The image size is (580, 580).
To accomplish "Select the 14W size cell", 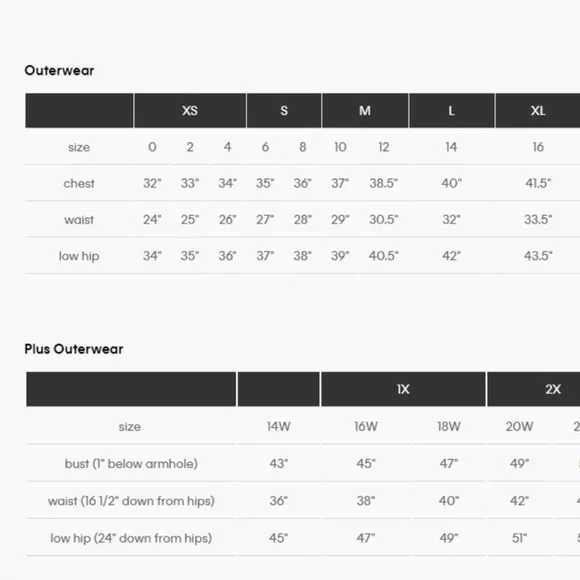I will 279,426.
